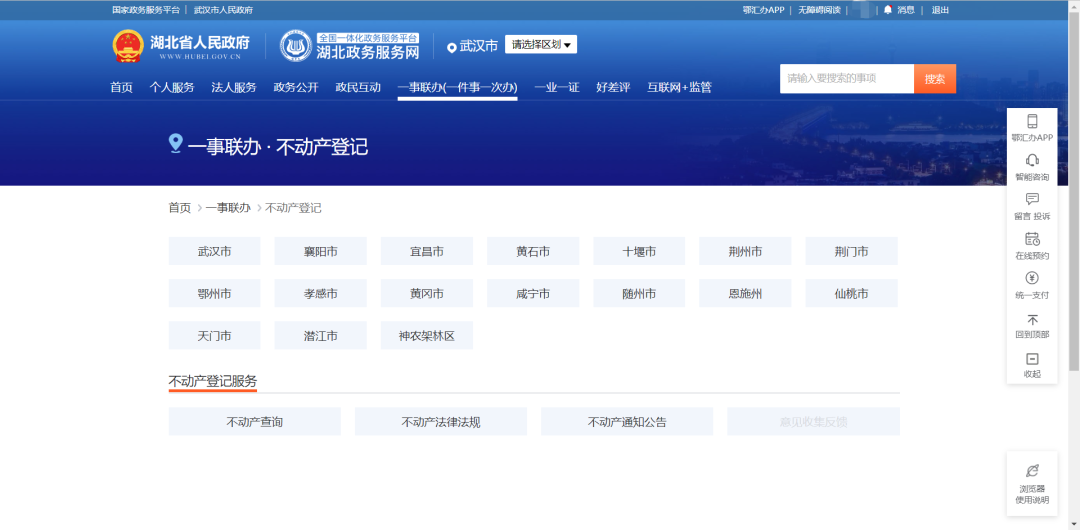The width and height of the screenshot is (1080, 530).
Task: Open the 请选择区划 district dropdown
Action: click(541, 45)
